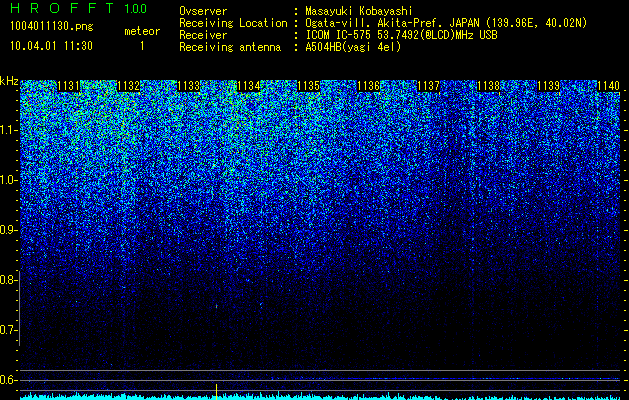This screenshot has height=400, width=629.
Task: Click the meteor count label
Action: 142,31
